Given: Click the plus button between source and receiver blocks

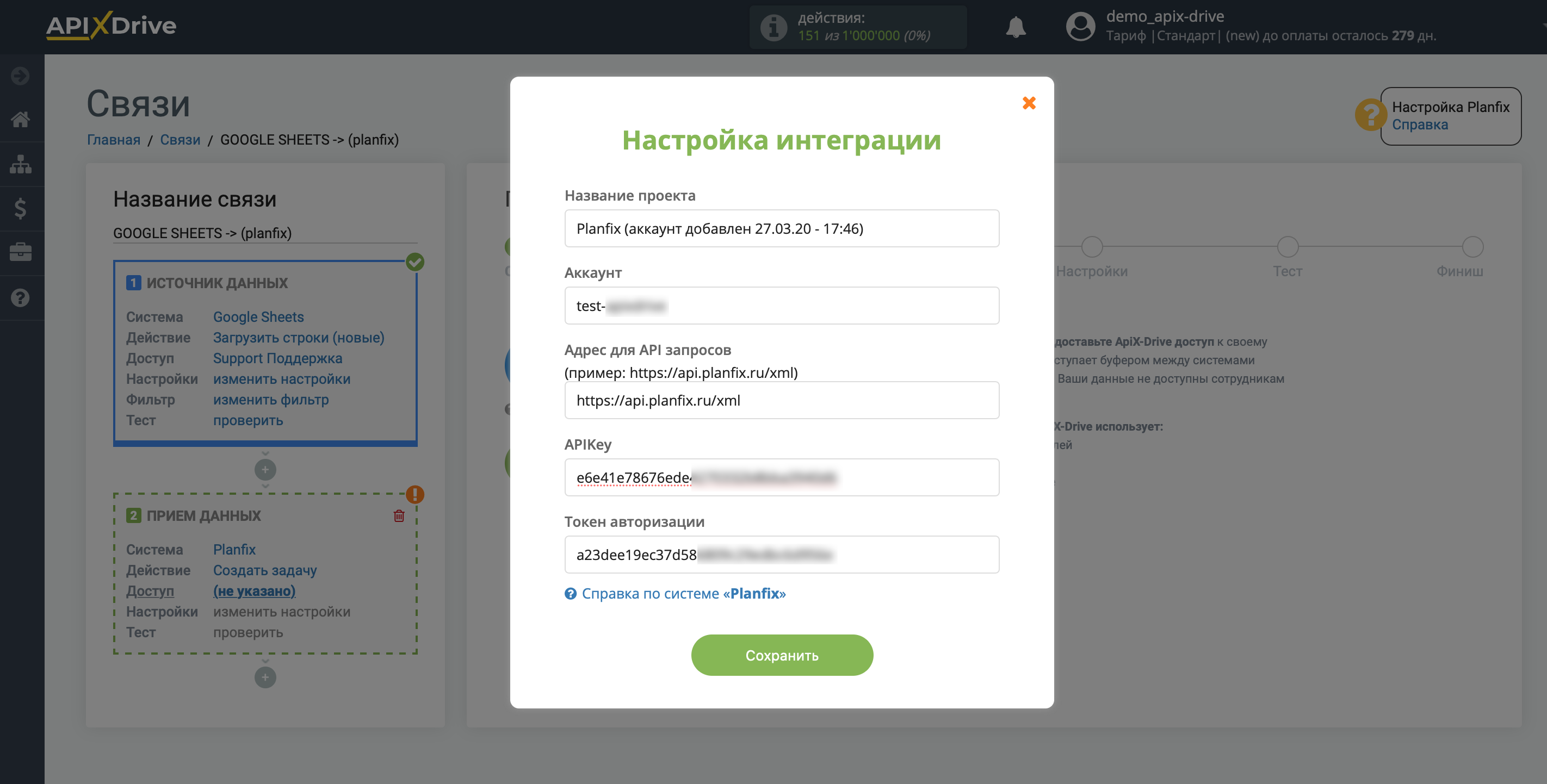Looking at the screenshot, I should (265, 469).
